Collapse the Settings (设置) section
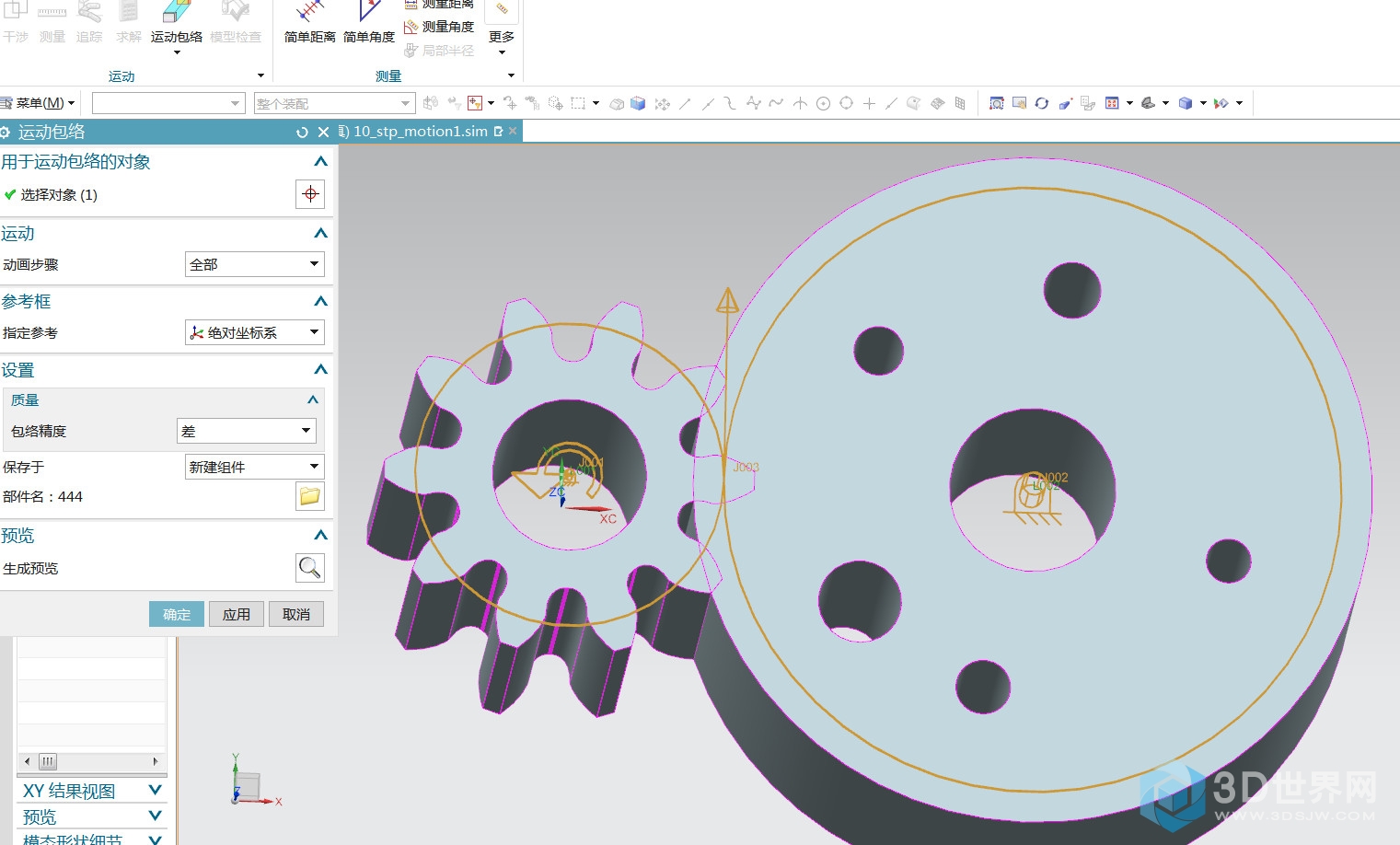1400x845 pixels. point(320,369)
